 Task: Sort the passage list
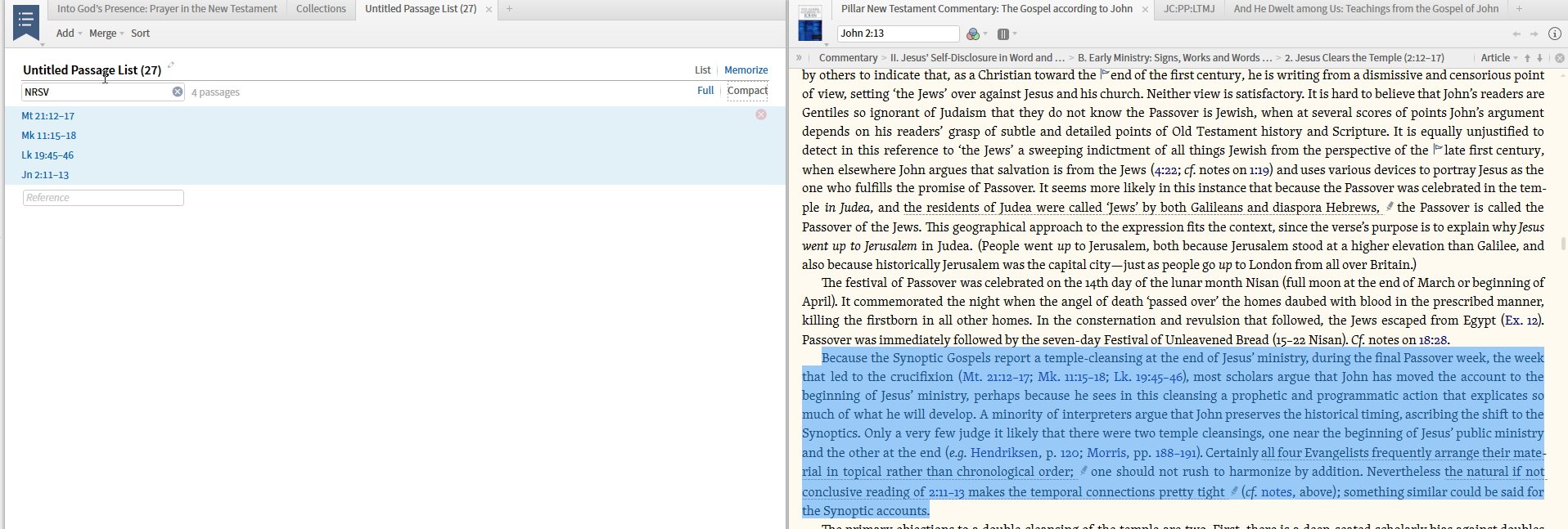[x=140, y=34]
